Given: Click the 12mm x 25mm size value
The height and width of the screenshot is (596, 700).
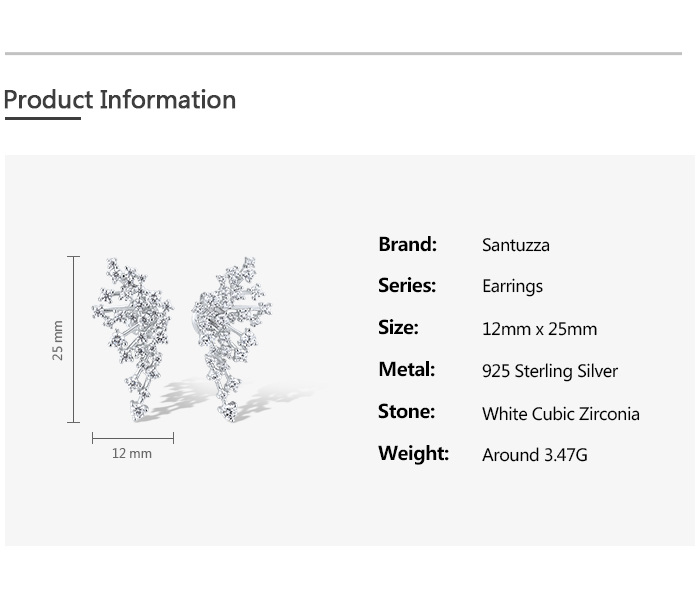Looking at the screenshot, I should 539,329.
